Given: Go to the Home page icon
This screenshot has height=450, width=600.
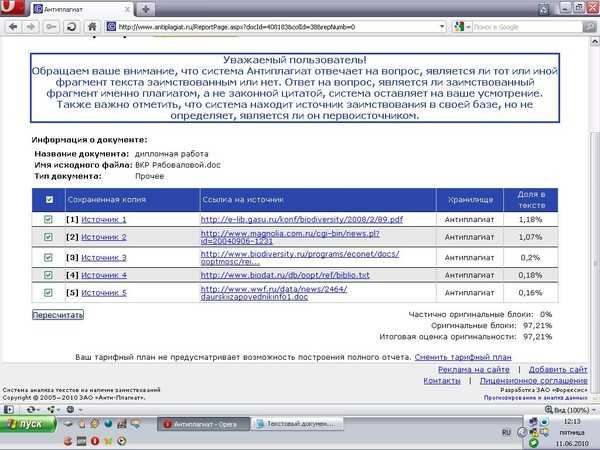Looking at the screenshot, I should [x=92, y=27].
